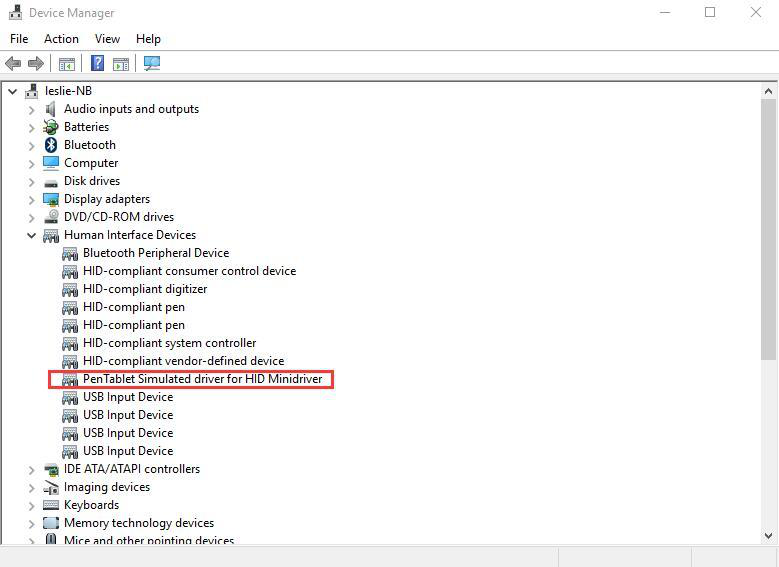Screen dimensions: 779x567
Task: Open the Help menu
Action: tap(148, 39)
